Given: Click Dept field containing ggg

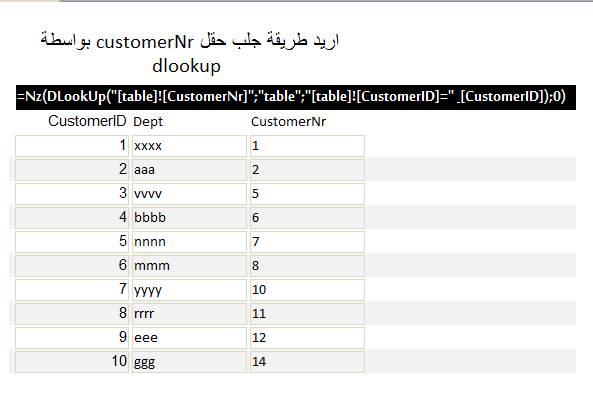Looking at the screenshot, I should (189, 362).
